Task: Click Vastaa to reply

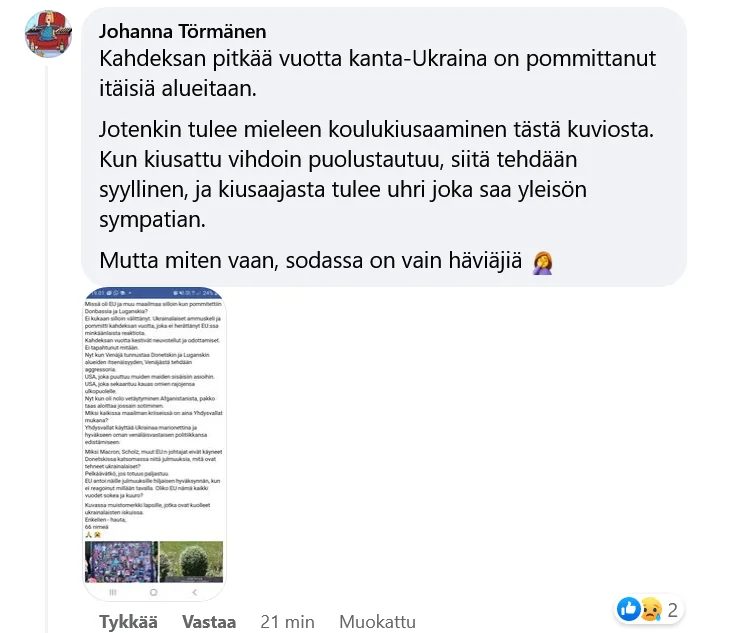Action: coord(209,622)
